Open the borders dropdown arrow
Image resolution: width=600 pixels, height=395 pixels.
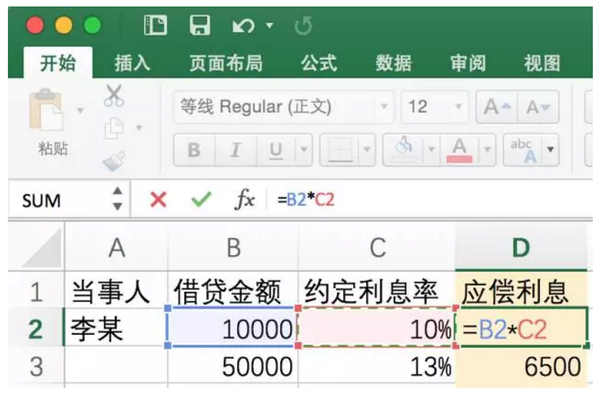(367, 149)
